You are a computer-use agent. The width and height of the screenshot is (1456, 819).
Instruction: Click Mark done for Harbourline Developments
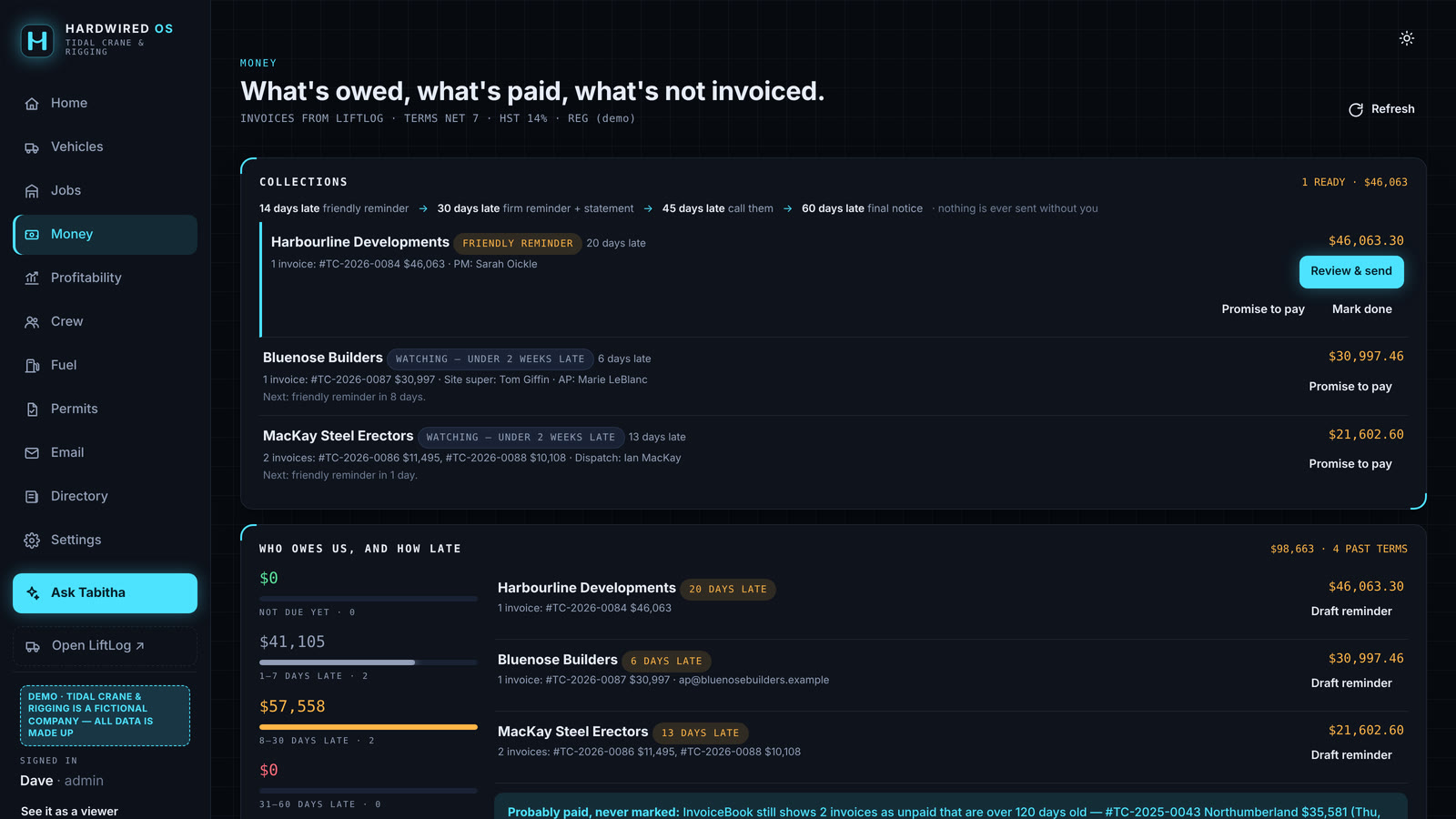(x=1362, y=309)
